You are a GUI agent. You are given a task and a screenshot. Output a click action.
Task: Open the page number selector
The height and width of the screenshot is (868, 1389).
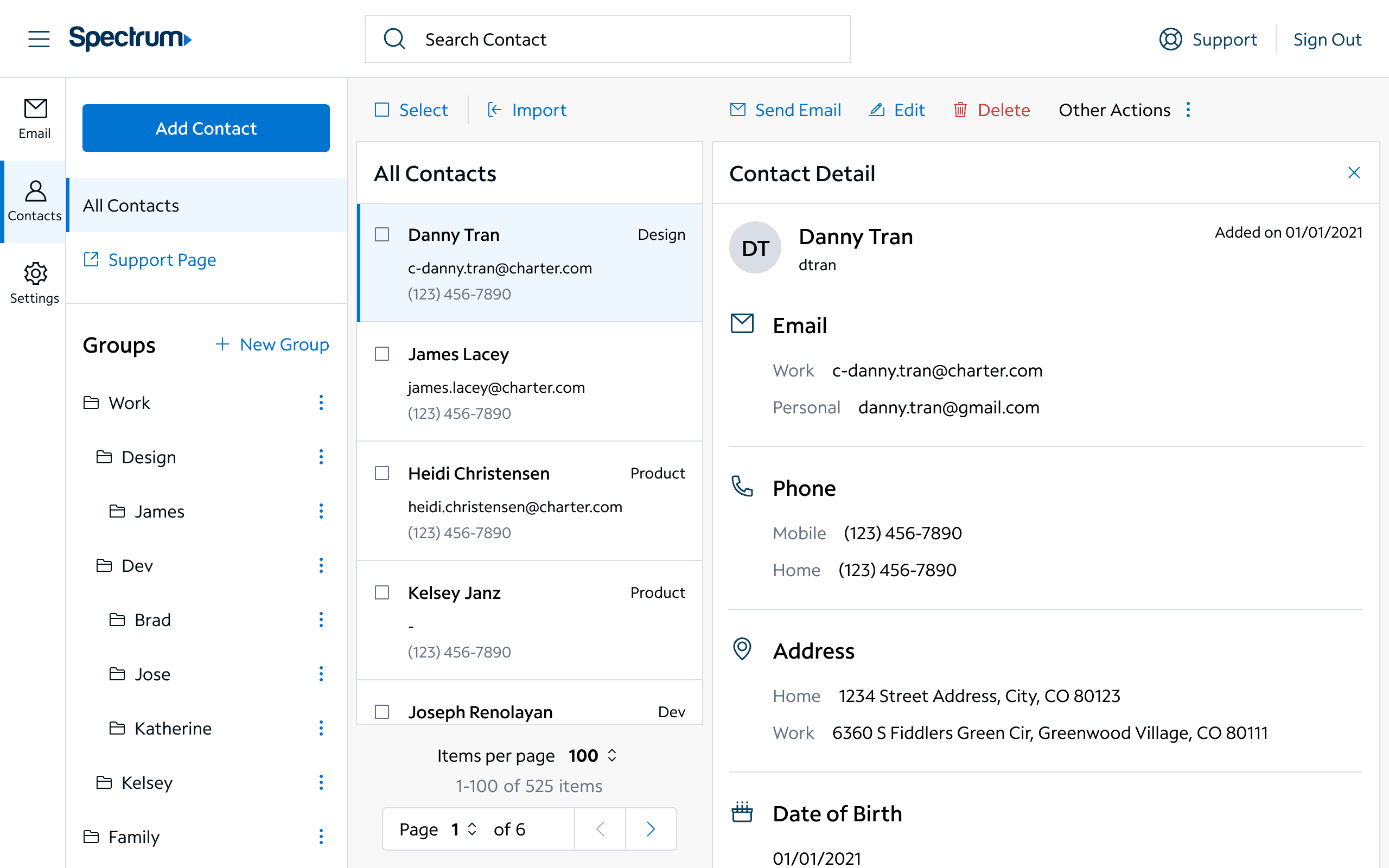[x=464, y=829]
